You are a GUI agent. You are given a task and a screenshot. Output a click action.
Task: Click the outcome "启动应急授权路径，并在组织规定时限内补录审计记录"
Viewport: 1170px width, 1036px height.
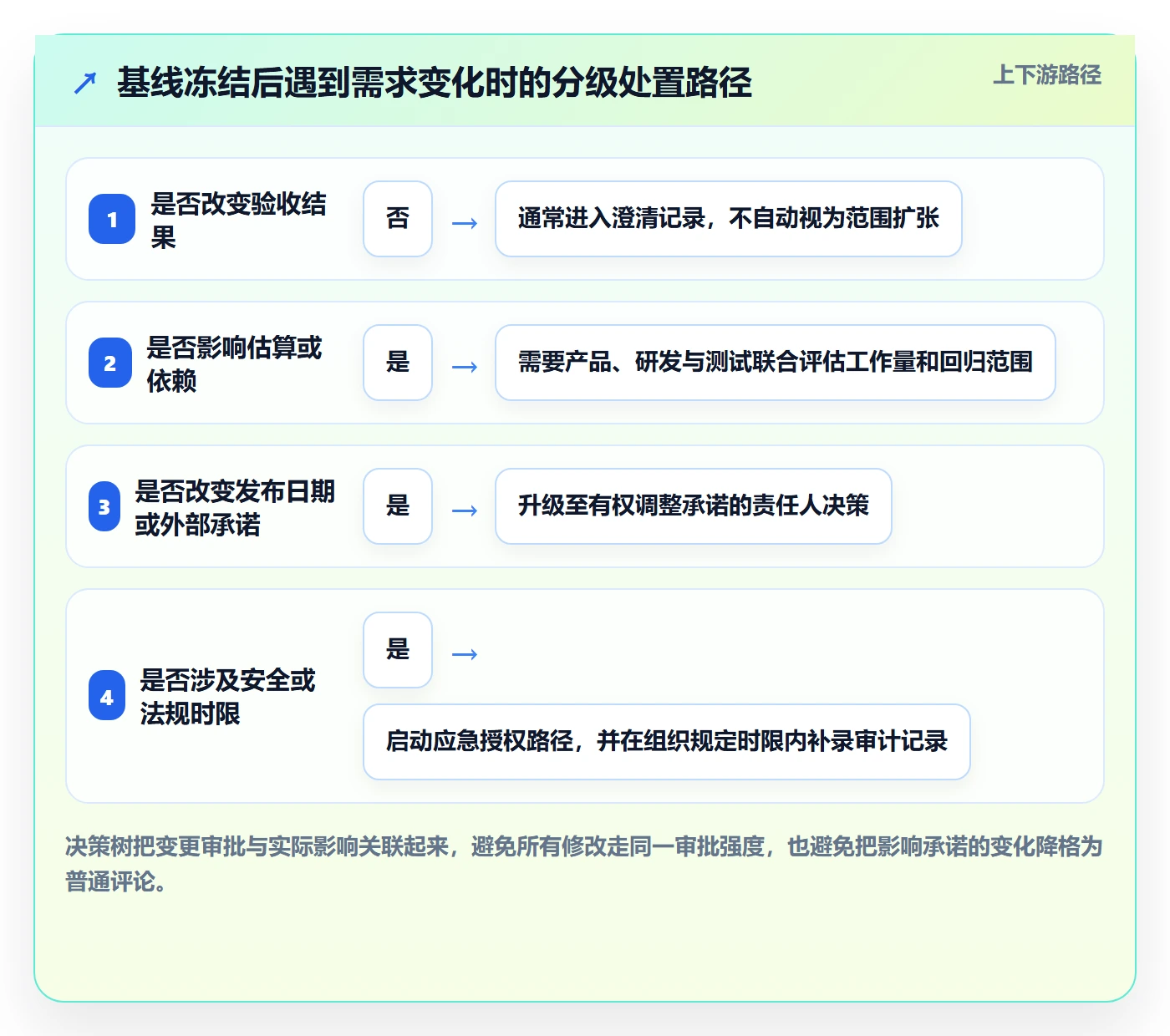point(667,742)
